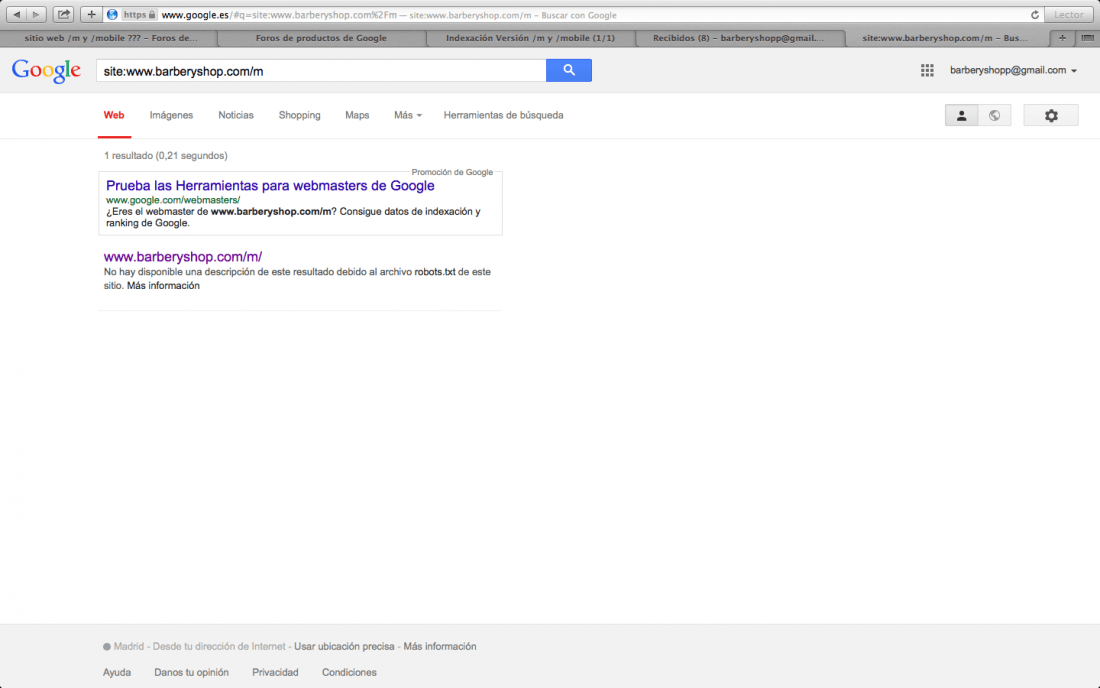
Task: Click 'Más información' under robots.txt result
Action: coord(163,285)
